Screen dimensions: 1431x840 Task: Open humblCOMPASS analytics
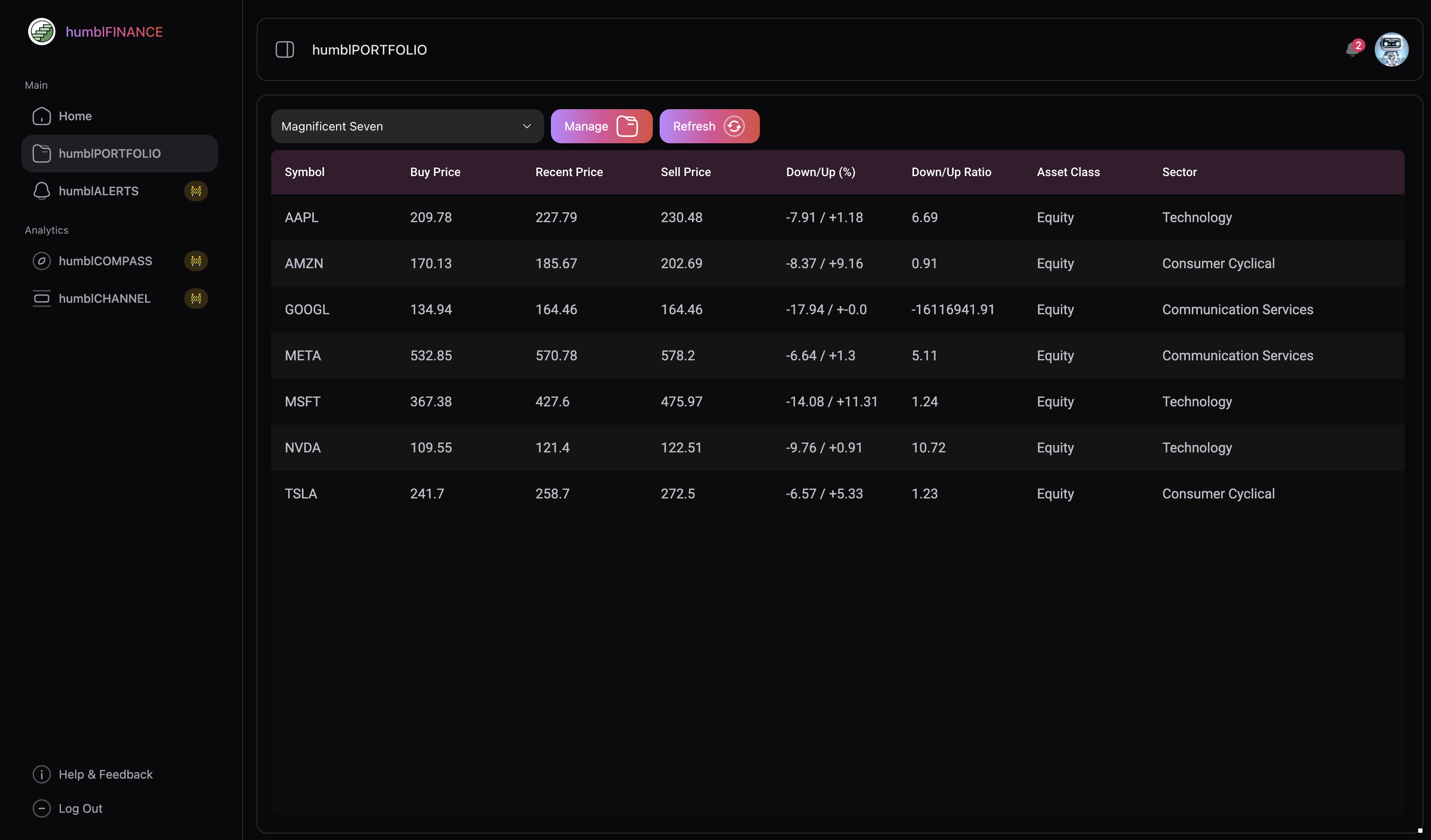[119, 261]
